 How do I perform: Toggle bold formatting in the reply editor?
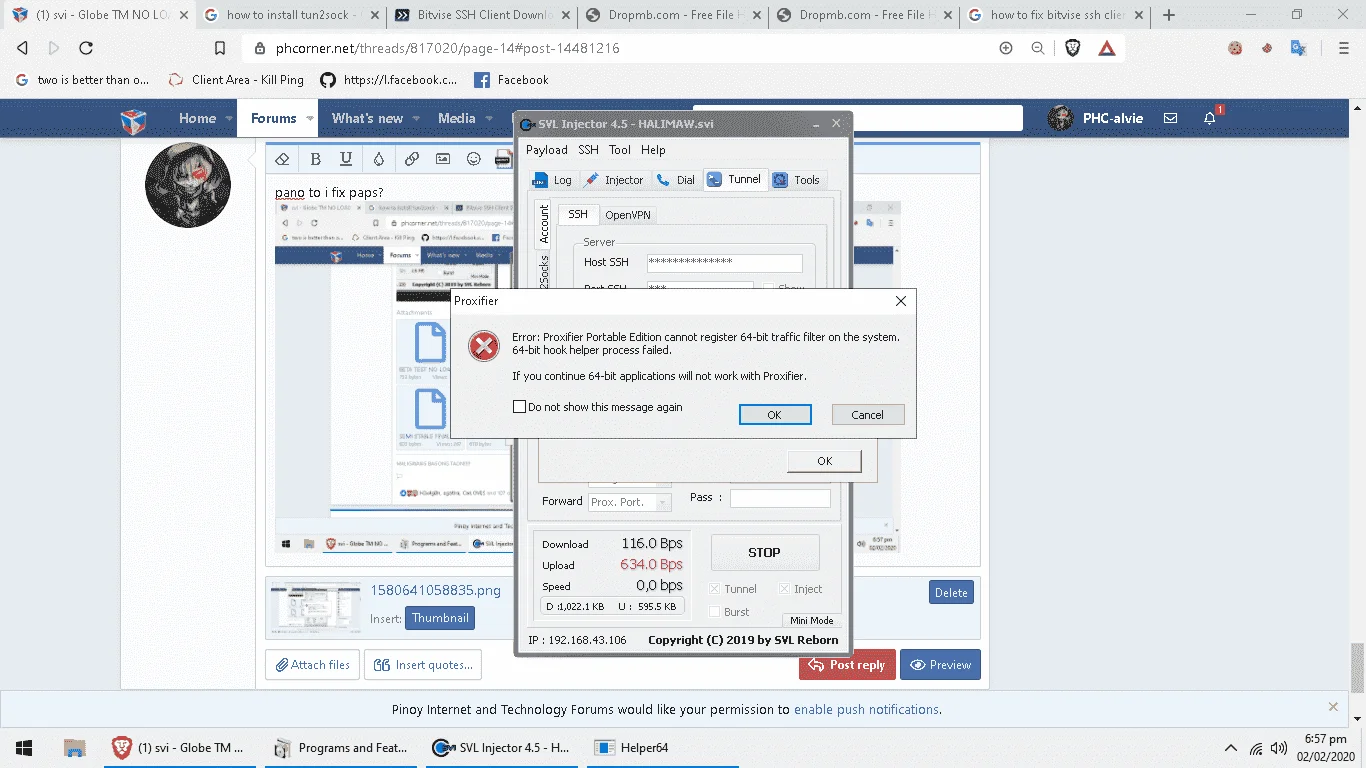coord(315,159)
